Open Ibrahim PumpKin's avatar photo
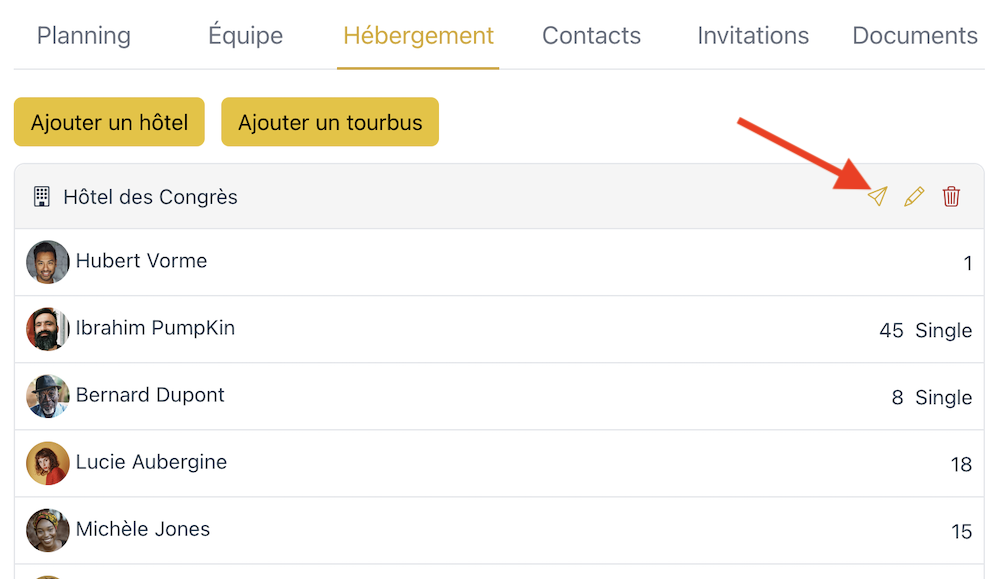1000x579 pixels. coord(47,329)
